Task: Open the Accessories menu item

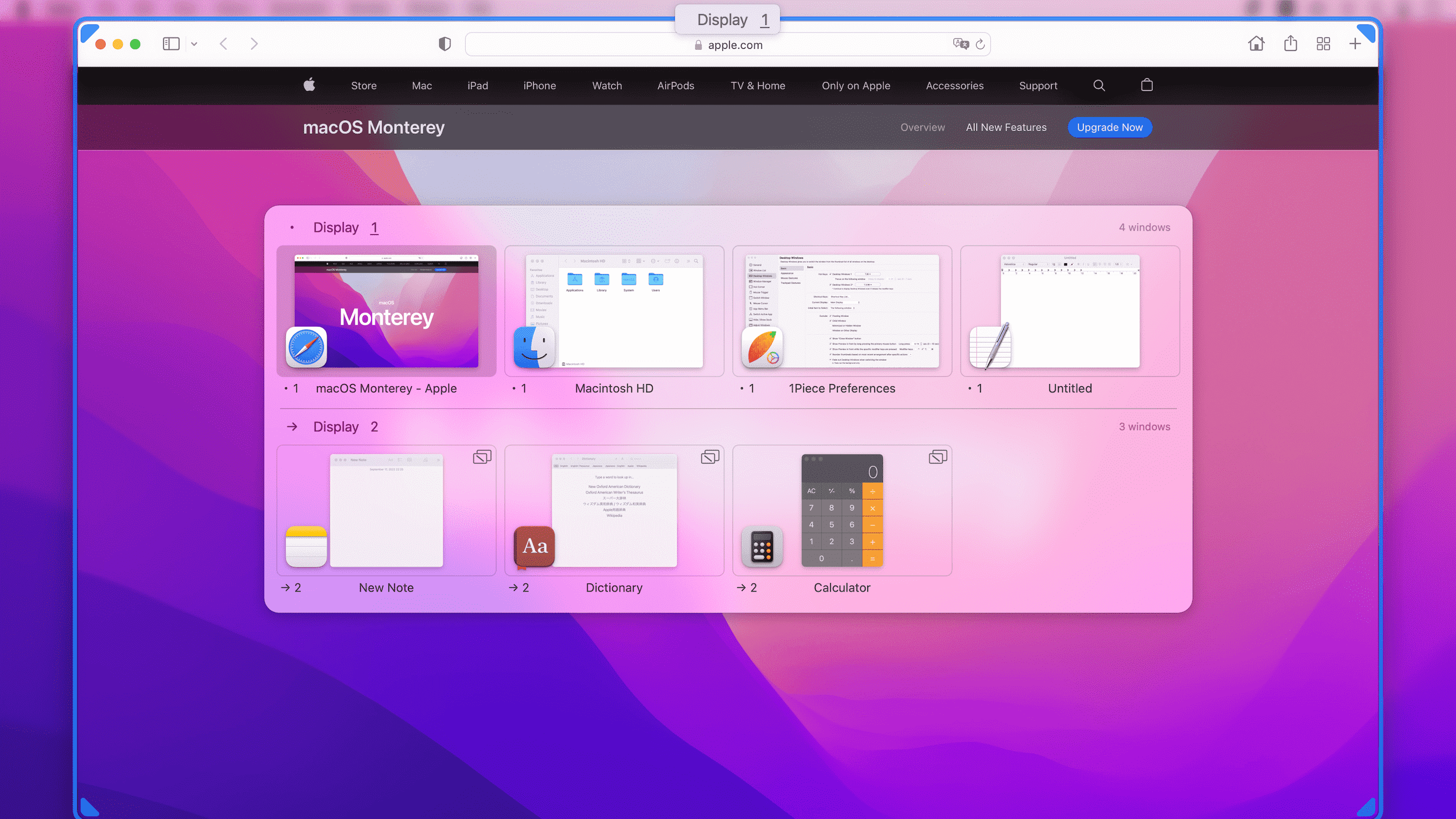Action: 954,86
